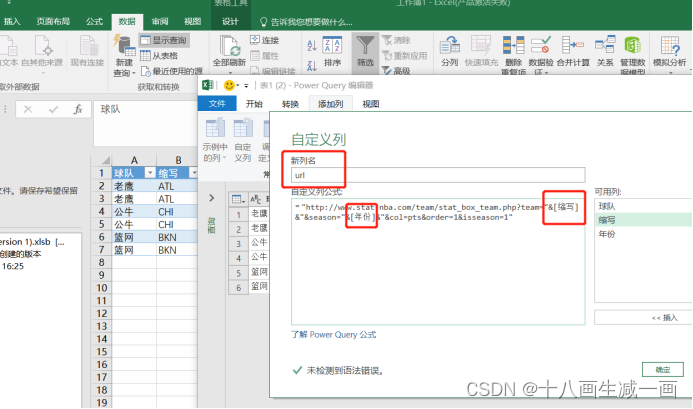Switch to 公式 (Formulas) tab

pyautogui.click(x=94, y=21)
